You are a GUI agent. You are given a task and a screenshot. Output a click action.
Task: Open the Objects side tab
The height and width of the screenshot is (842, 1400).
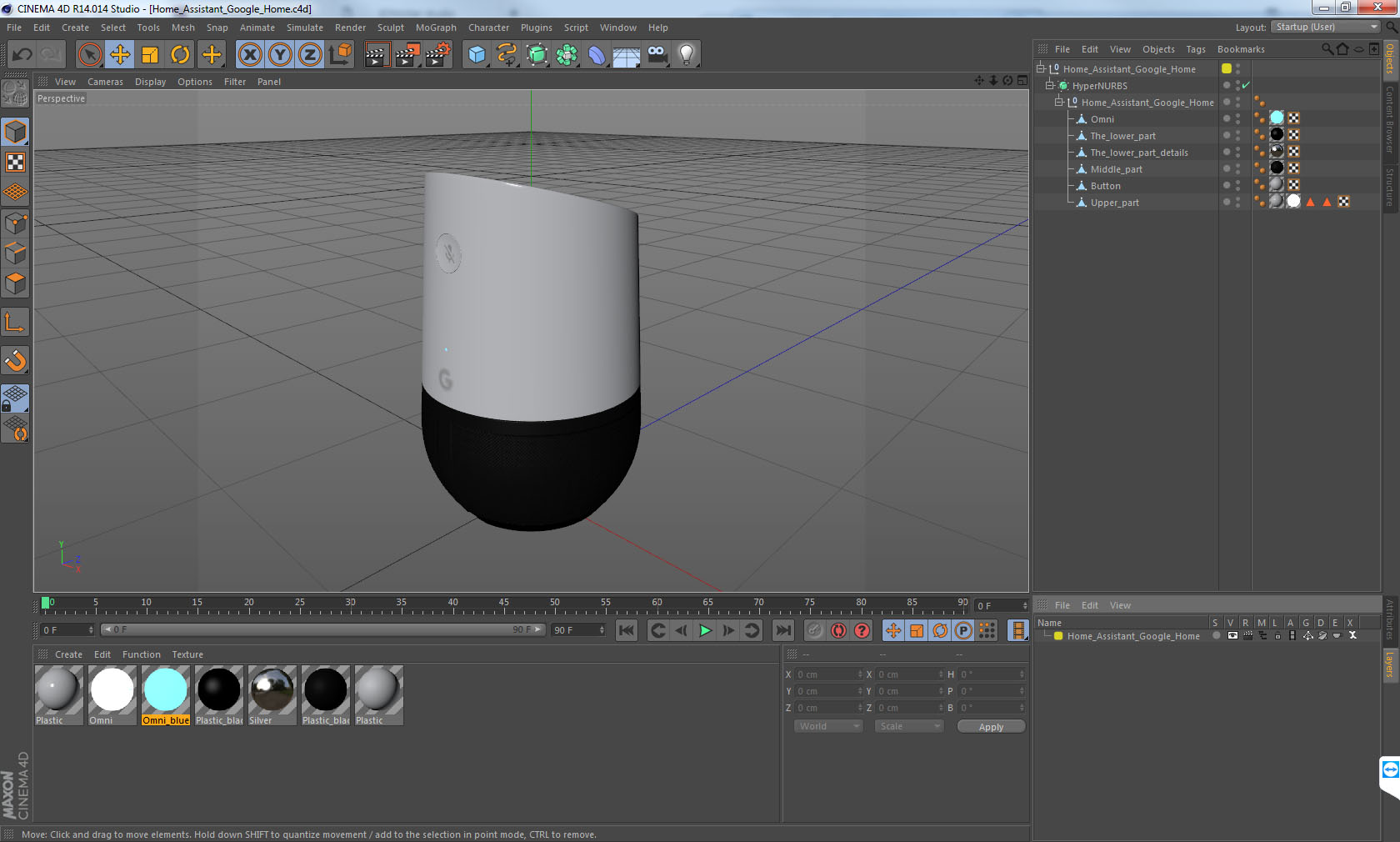tap(1390, 58)
